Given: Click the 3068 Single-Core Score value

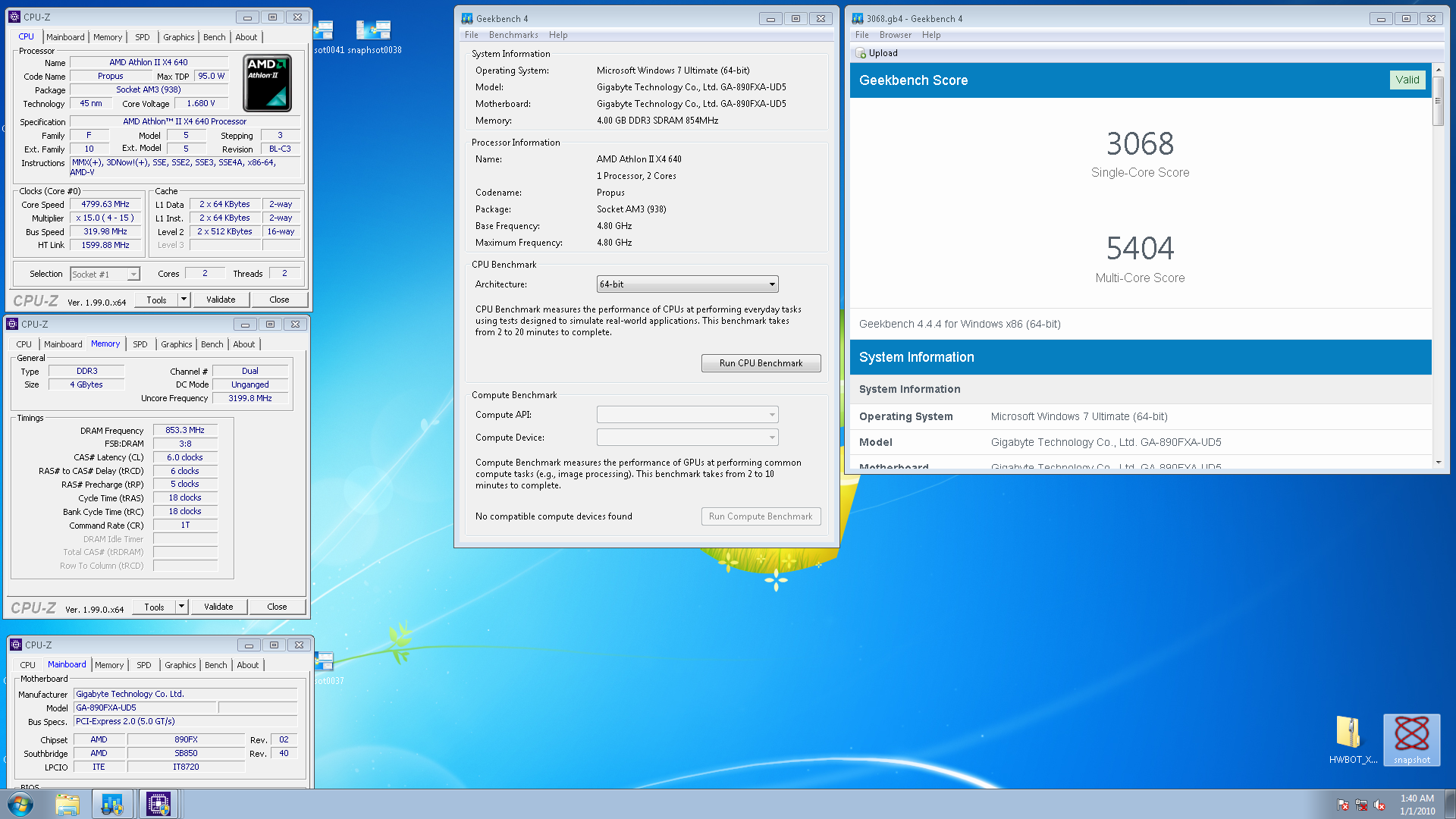Looking at the screenshot, I should pyautogui.click(x=1139, y=143).
